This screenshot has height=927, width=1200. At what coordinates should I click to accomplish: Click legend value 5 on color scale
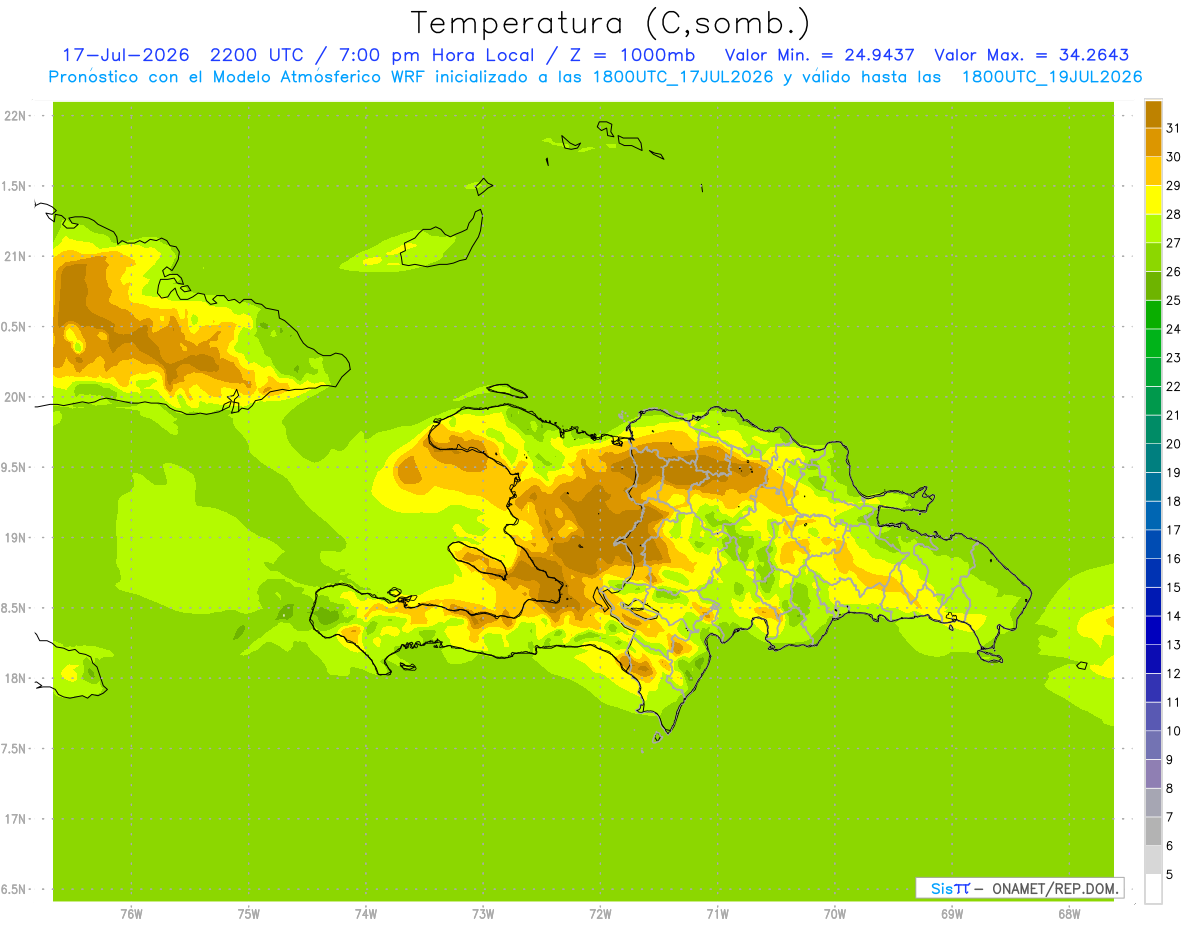[1170, 875]
